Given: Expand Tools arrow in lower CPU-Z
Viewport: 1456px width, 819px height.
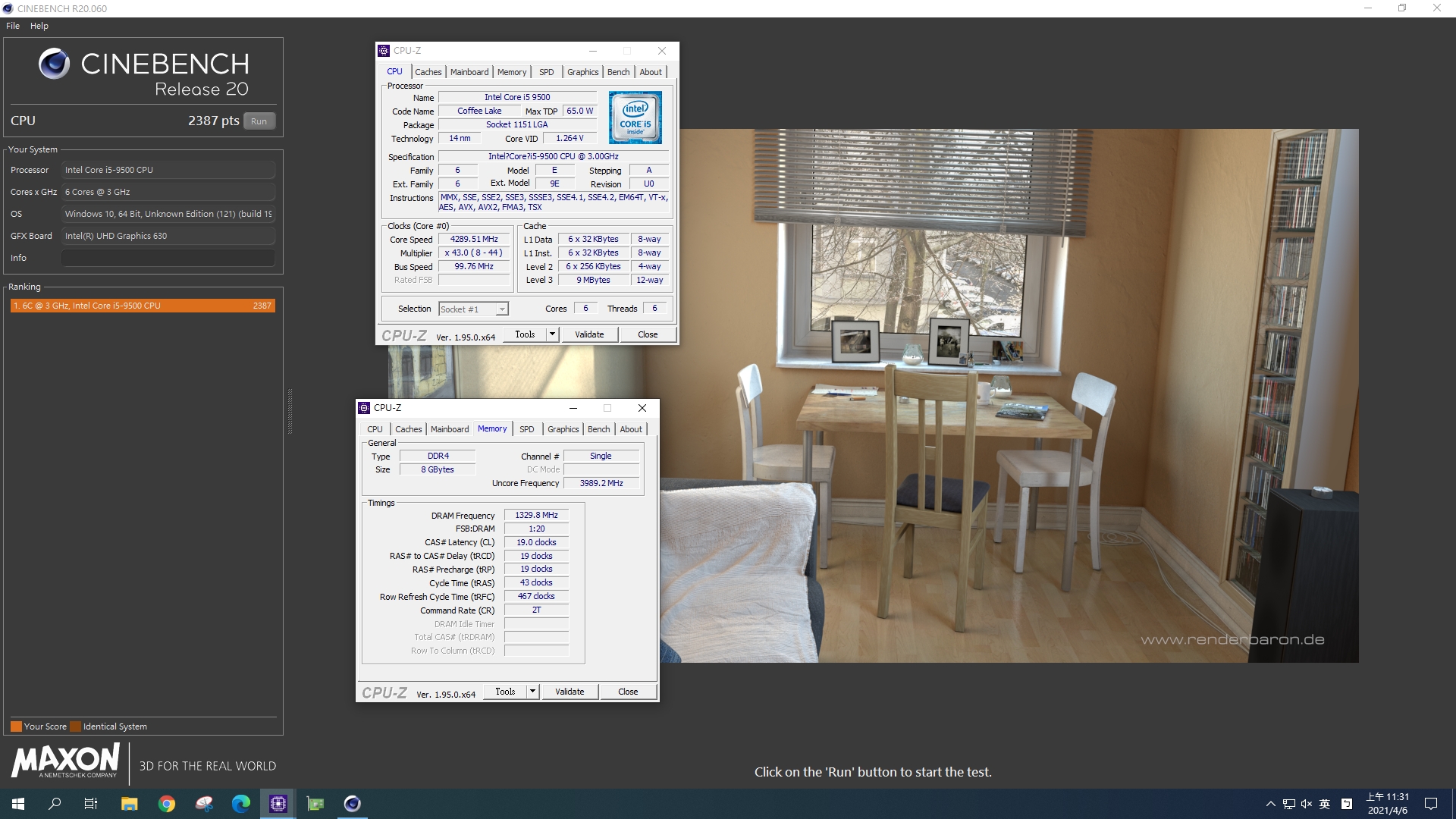Looking at the screenshot, I should [533, 692].
